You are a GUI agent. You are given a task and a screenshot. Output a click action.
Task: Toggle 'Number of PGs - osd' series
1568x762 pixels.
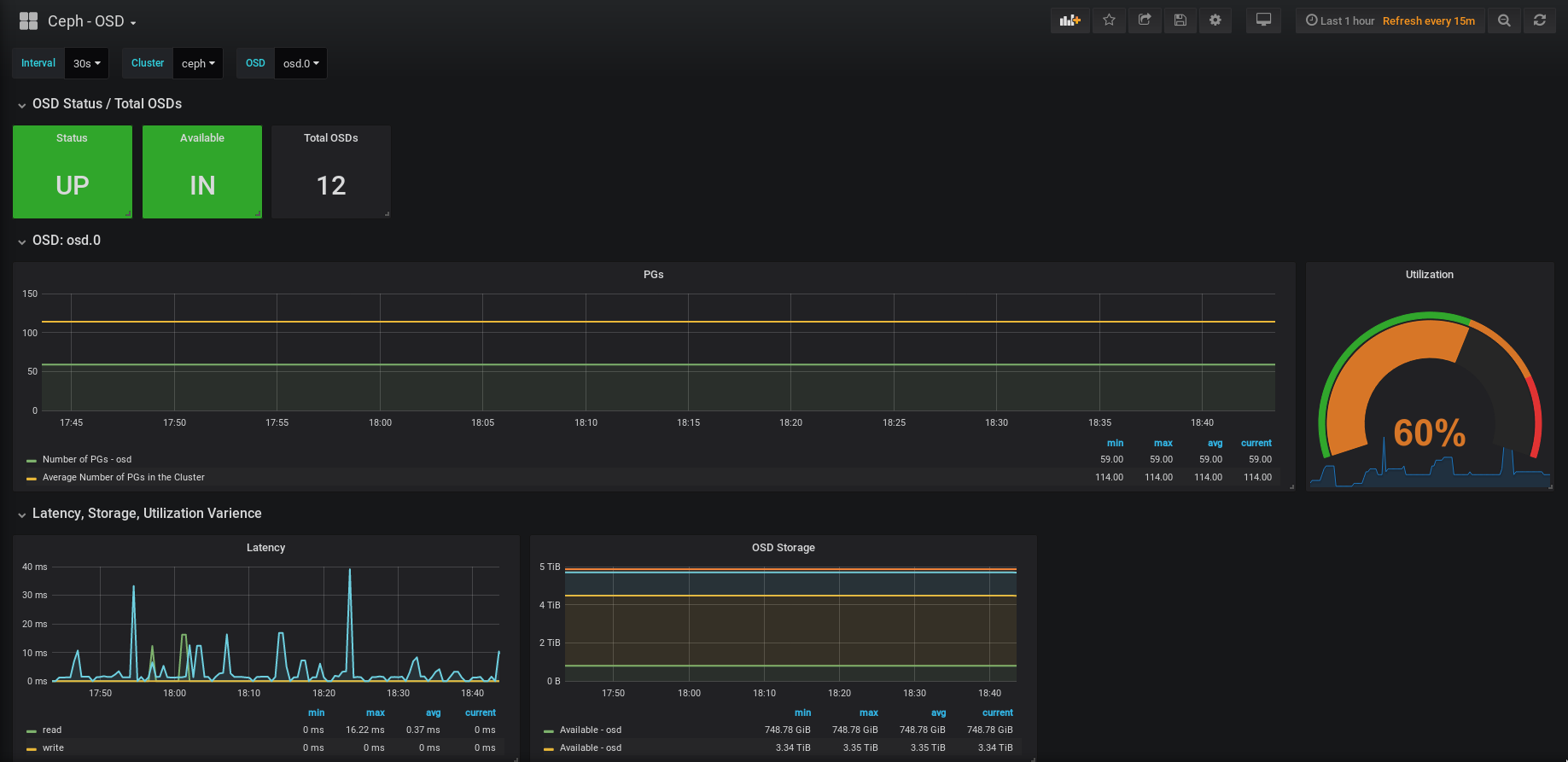(86, 459)
